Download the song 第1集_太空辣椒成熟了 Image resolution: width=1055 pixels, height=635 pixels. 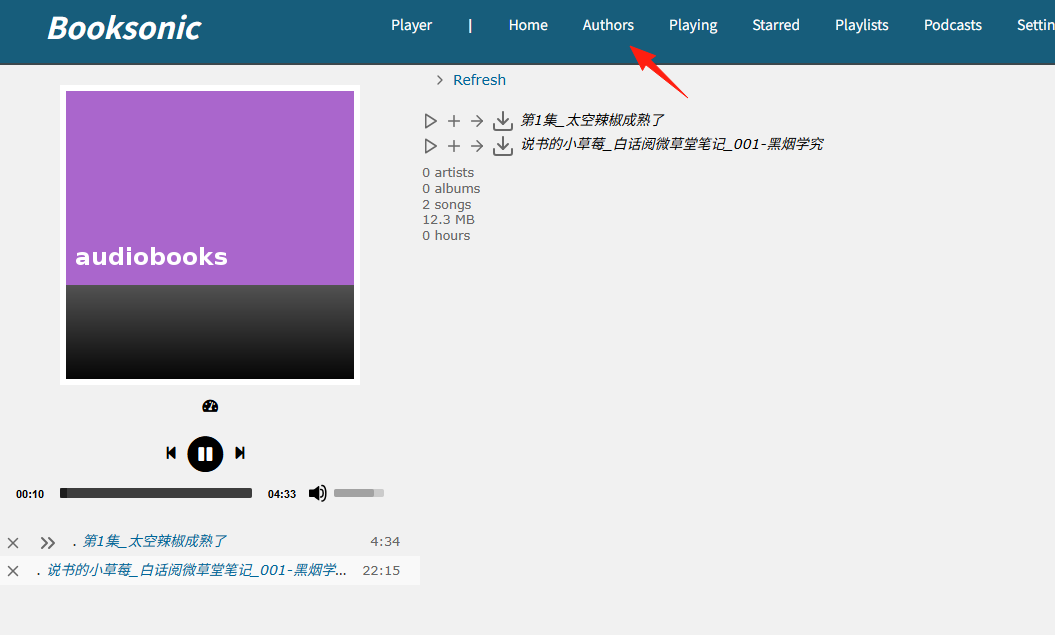503,121
